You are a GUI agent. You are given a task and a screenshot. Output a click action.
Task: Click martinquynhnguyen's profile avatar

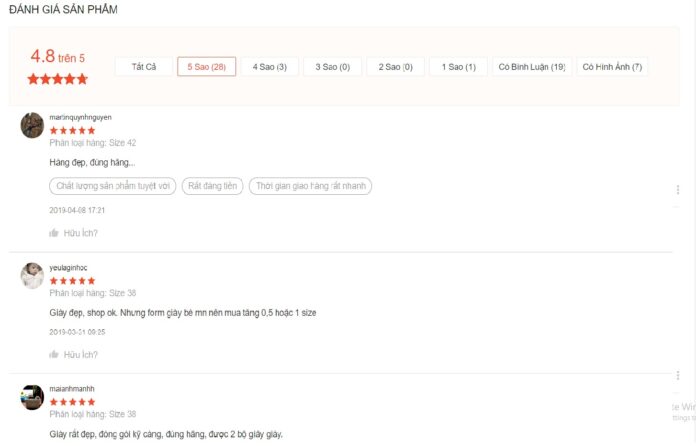pos(32,125)
